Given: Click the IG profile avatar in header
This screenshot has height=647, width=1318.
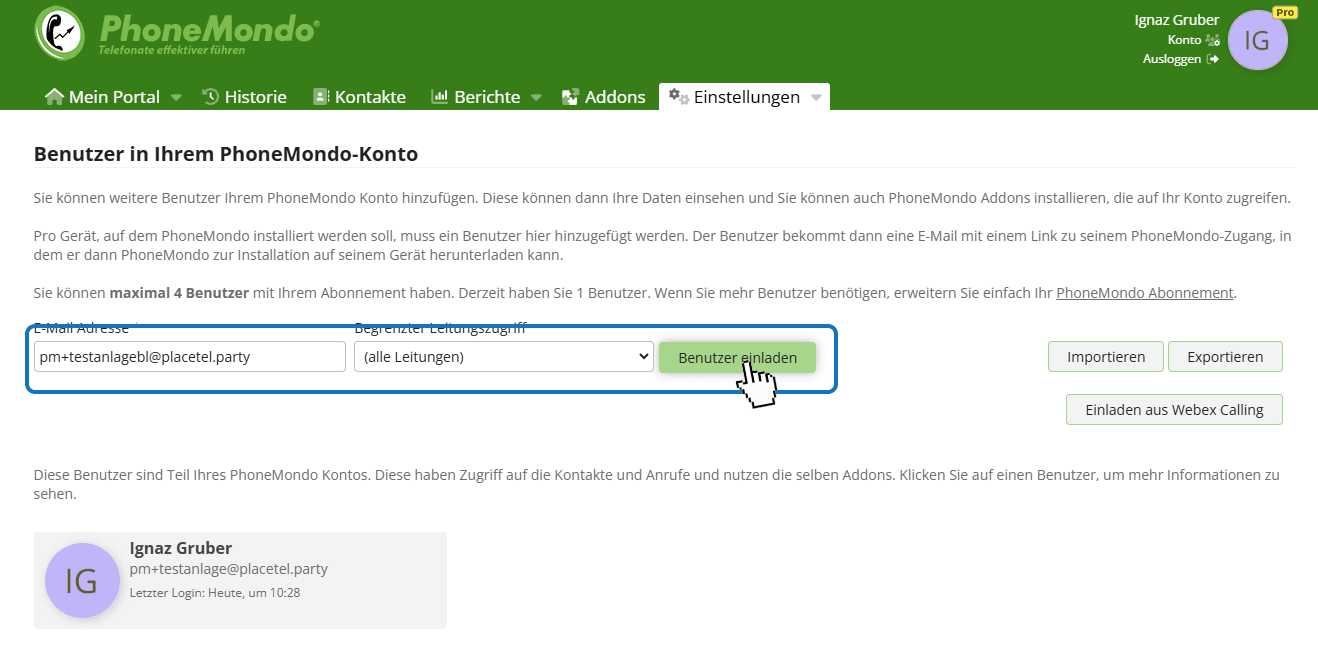Looking at the screenshot, I should (1257, 40).
